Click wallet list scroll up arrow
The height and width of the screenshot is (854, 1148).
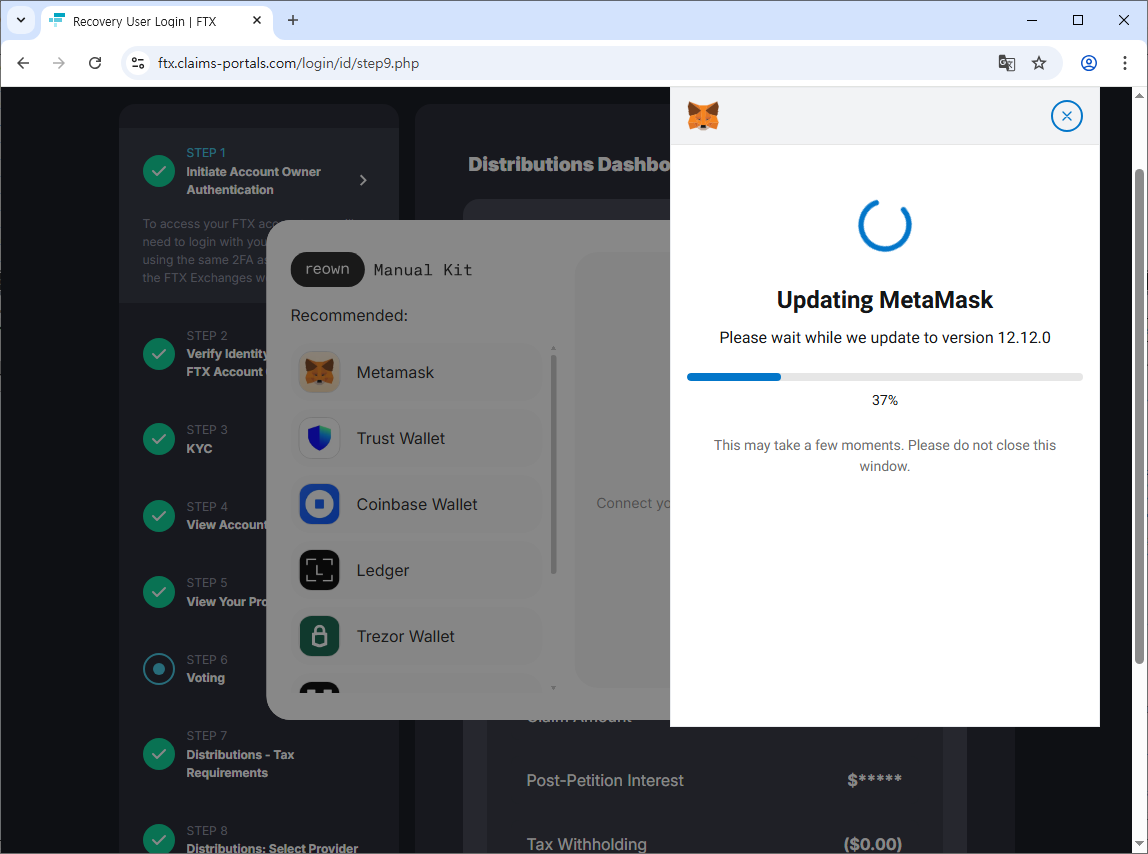point(554,349)
